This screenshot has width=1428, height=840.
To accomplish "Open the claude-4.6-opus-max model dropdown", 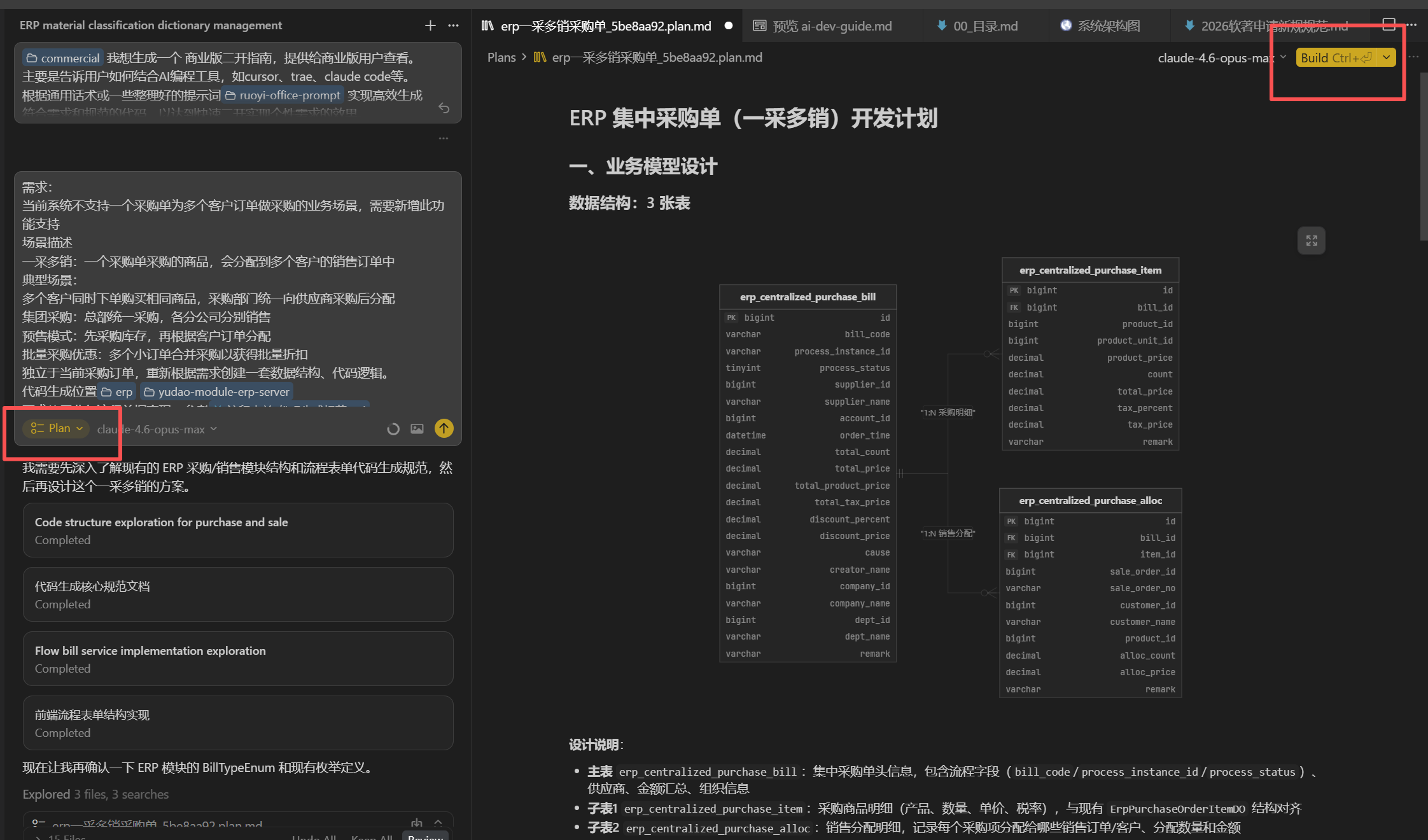I will pos(152,429).
